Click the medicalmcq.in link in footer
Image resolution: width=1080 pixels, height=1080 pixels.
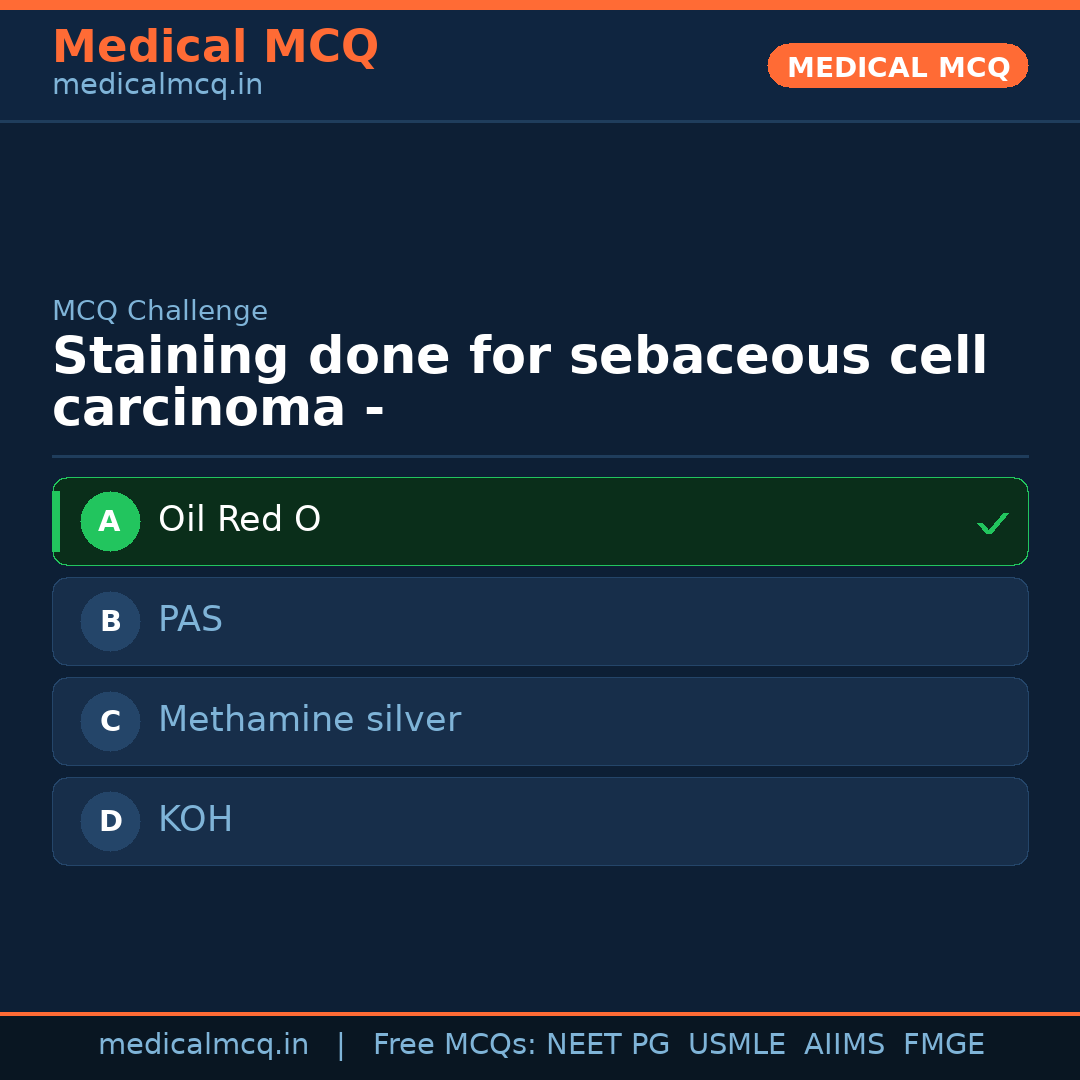[x=203, y=1043]
